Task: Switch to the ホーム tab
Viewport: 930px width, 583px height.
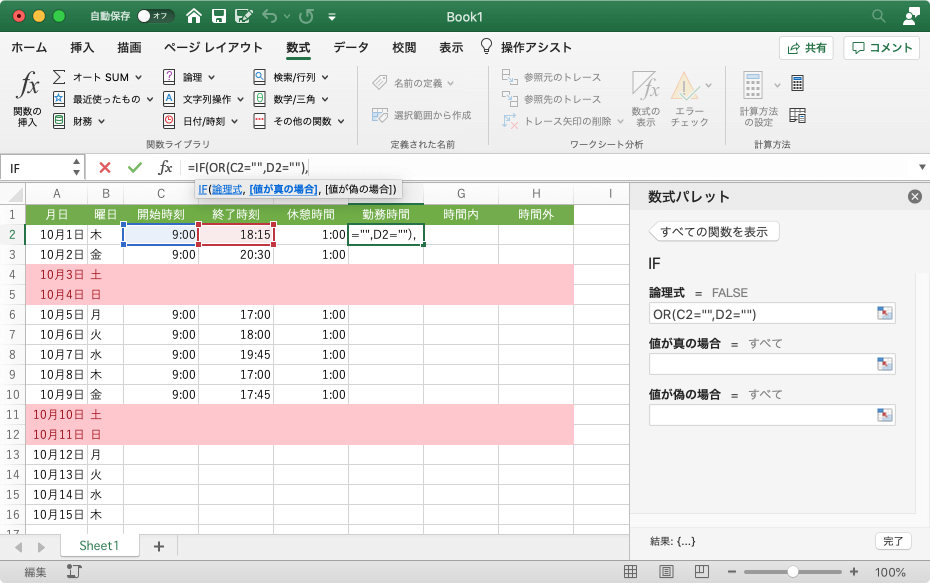Action: pyautogui.click(x=29, y=47)
